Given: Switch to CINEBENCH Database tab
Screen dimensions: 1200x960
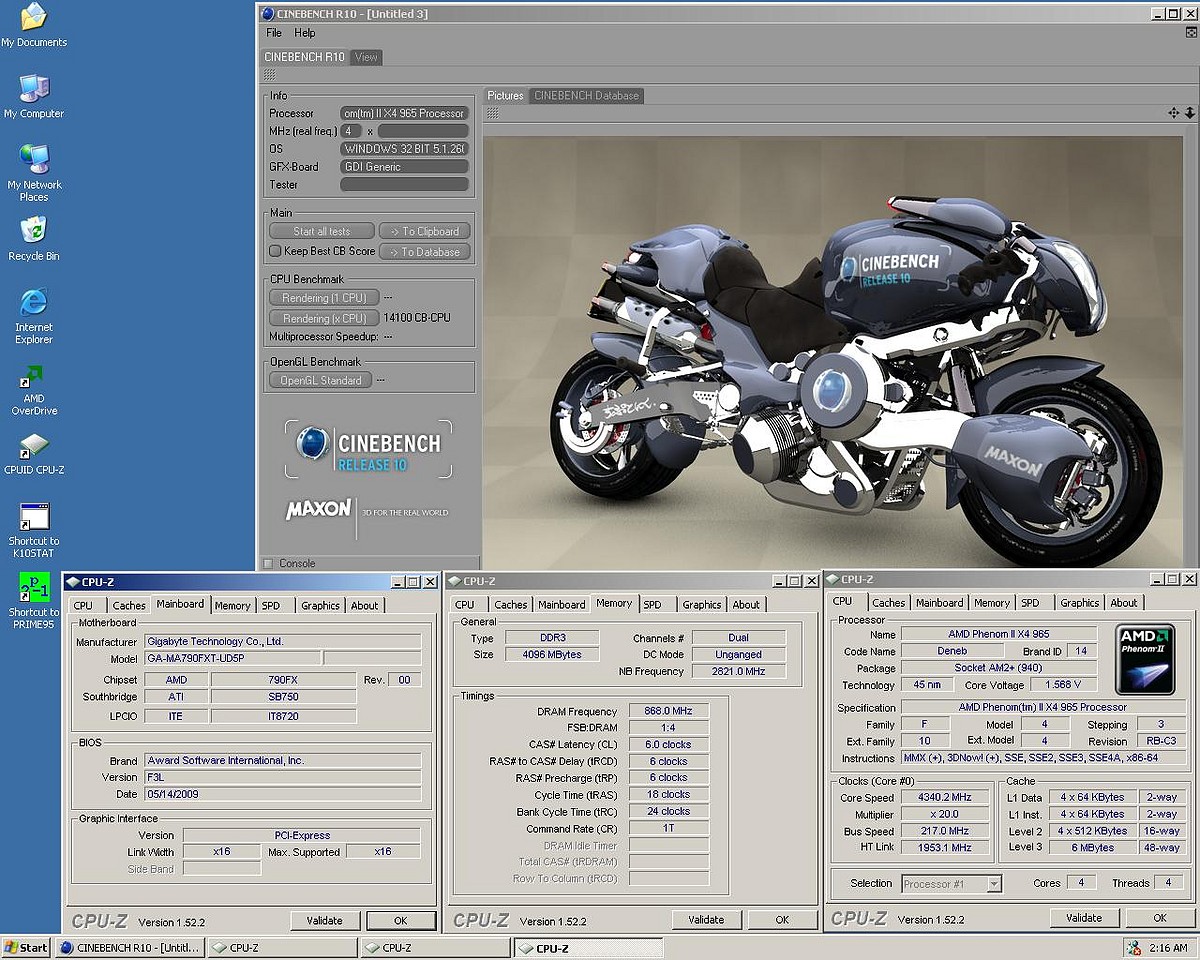Looking at the screenshot, I should (x=586, y=96).
